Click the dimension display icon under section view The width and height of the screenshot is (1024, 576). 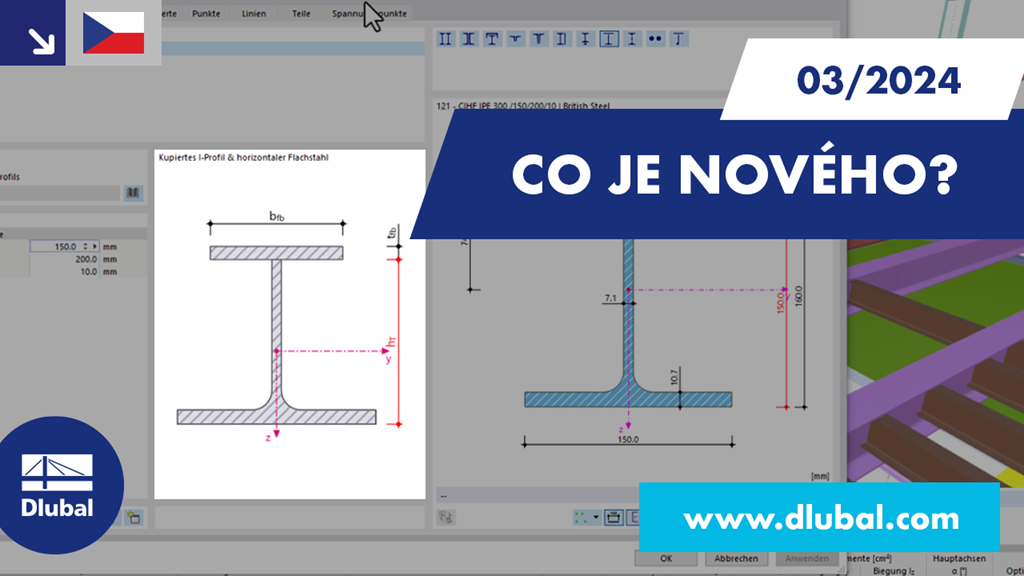(613, 518)
